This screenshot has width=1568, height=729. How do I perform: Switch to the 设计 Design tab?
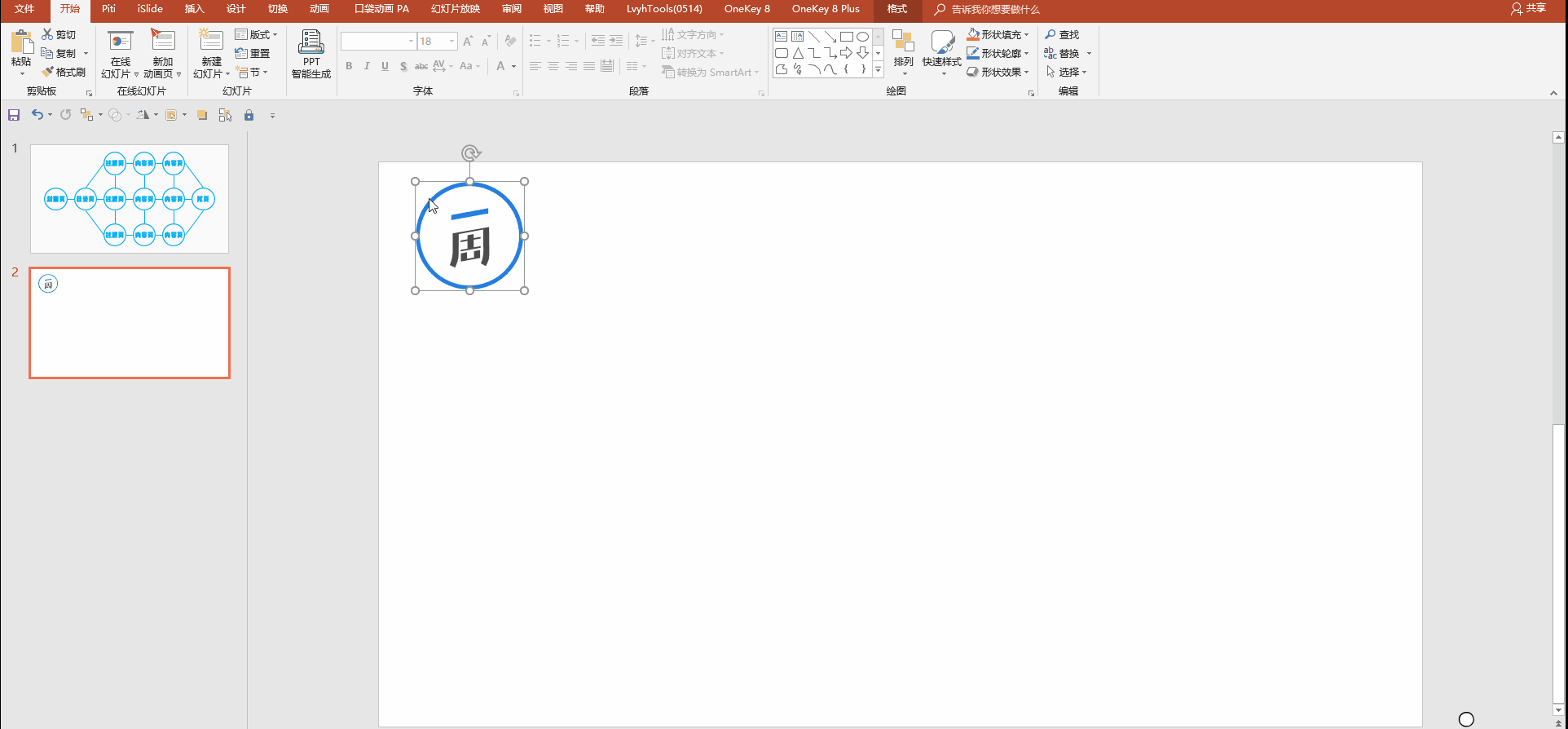click(x=236, y=9)
